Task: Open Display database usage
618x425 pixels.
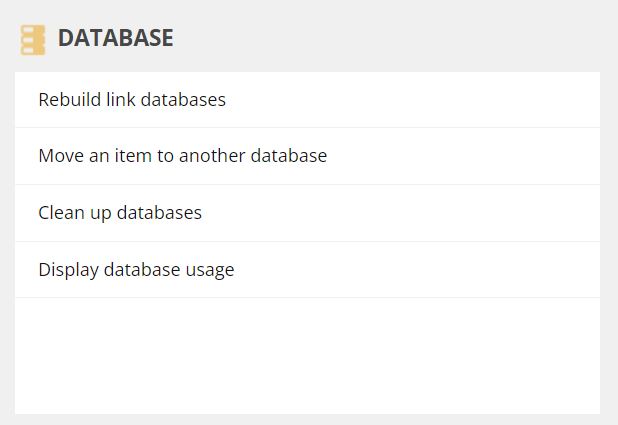Action: pos(307,270)
